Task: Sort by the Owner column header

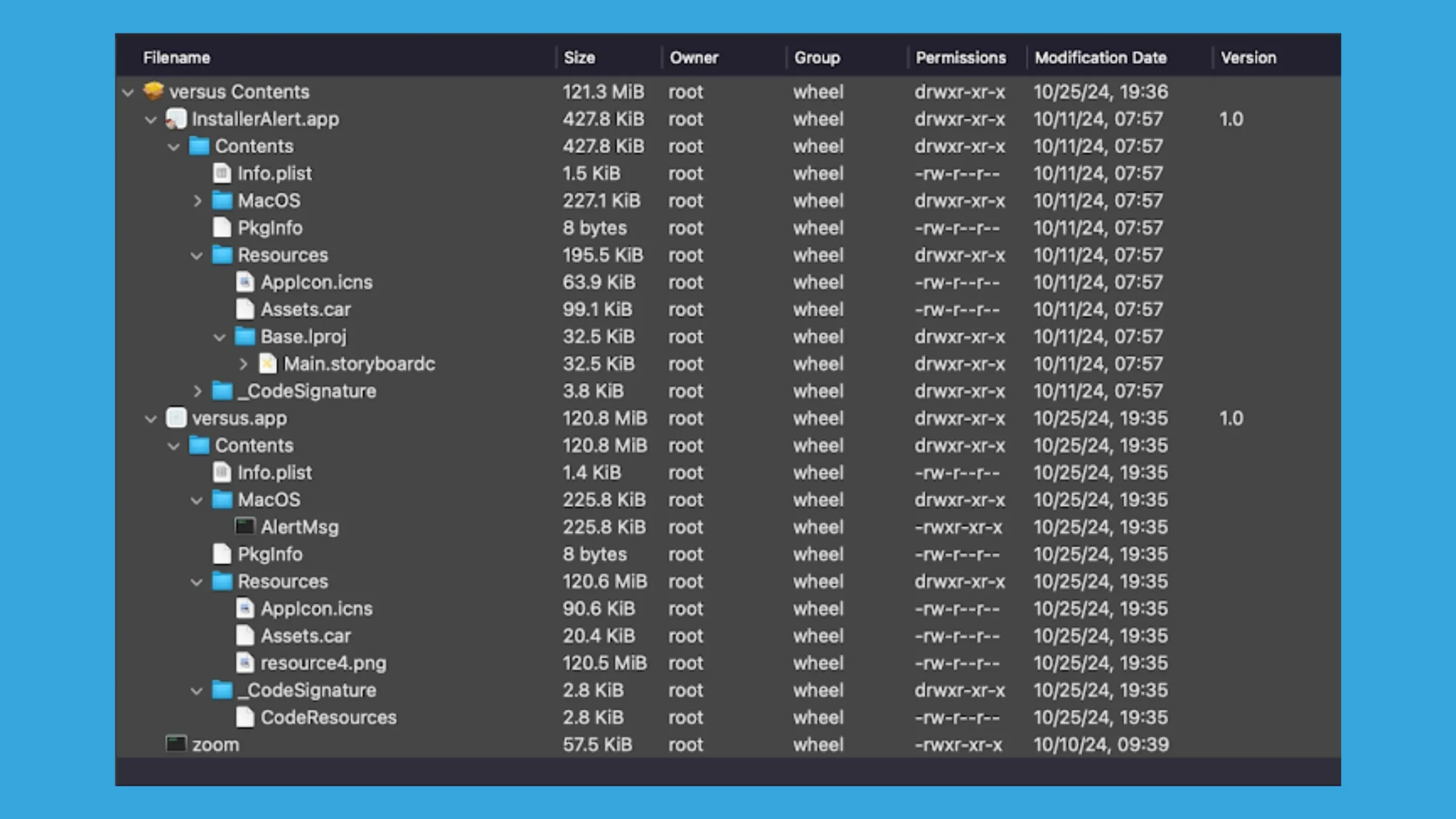Action: coord(694,57)
